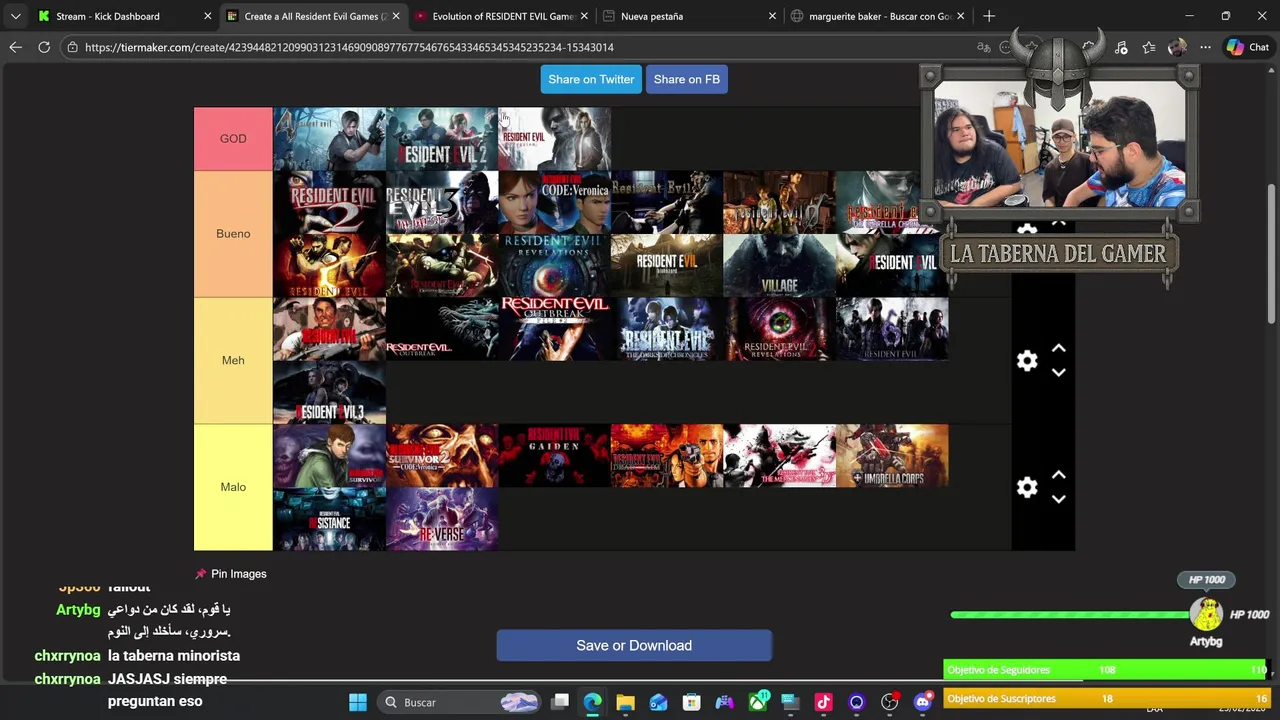Click the site info icon beside the address
1280x720 pixels.
tap(72, 47)
